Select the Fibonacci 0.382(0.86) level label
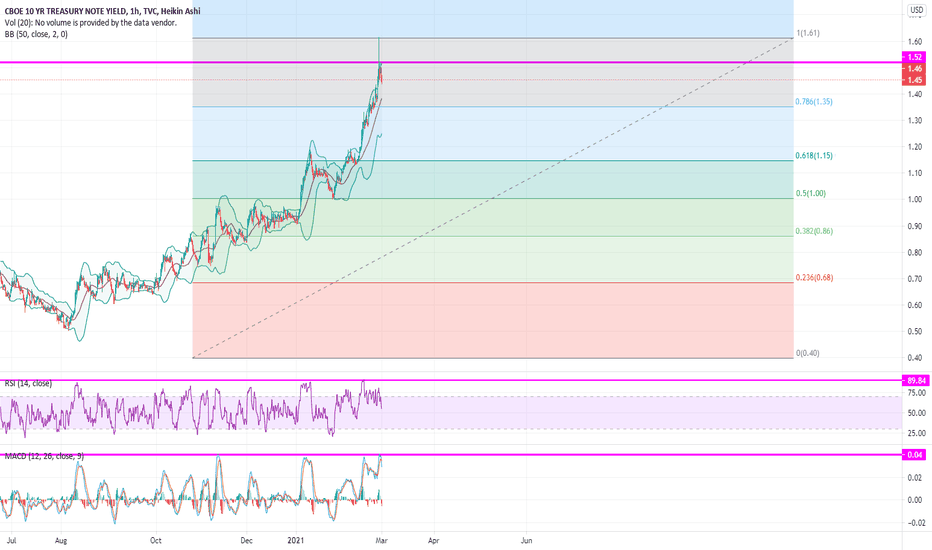Image resolution: width=932 pixels, height=550 pixels. point(814,231)
